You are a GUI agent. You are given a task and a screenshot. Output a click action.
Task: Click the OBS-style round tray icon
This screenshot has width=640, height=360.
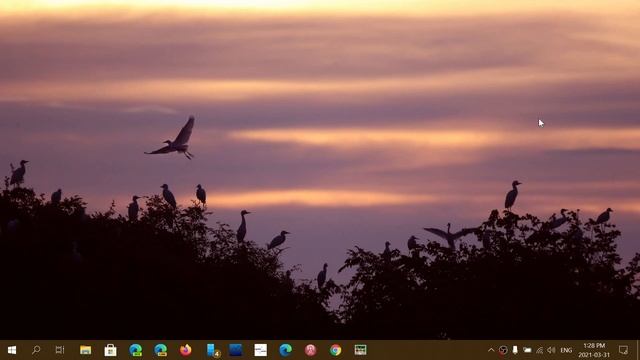pos(503,350)
